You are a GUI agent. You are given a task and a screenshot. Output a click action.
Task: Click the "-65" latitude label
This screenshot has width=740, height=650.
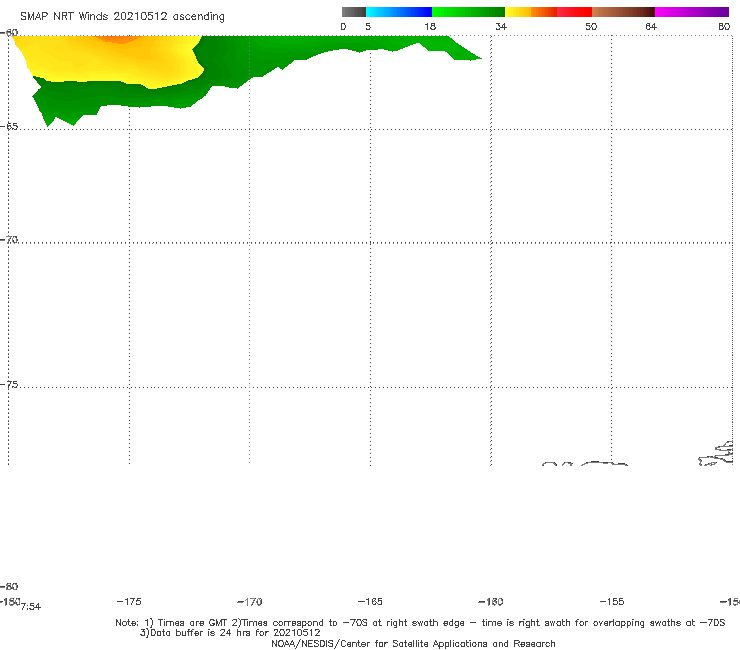pos(9,127)
